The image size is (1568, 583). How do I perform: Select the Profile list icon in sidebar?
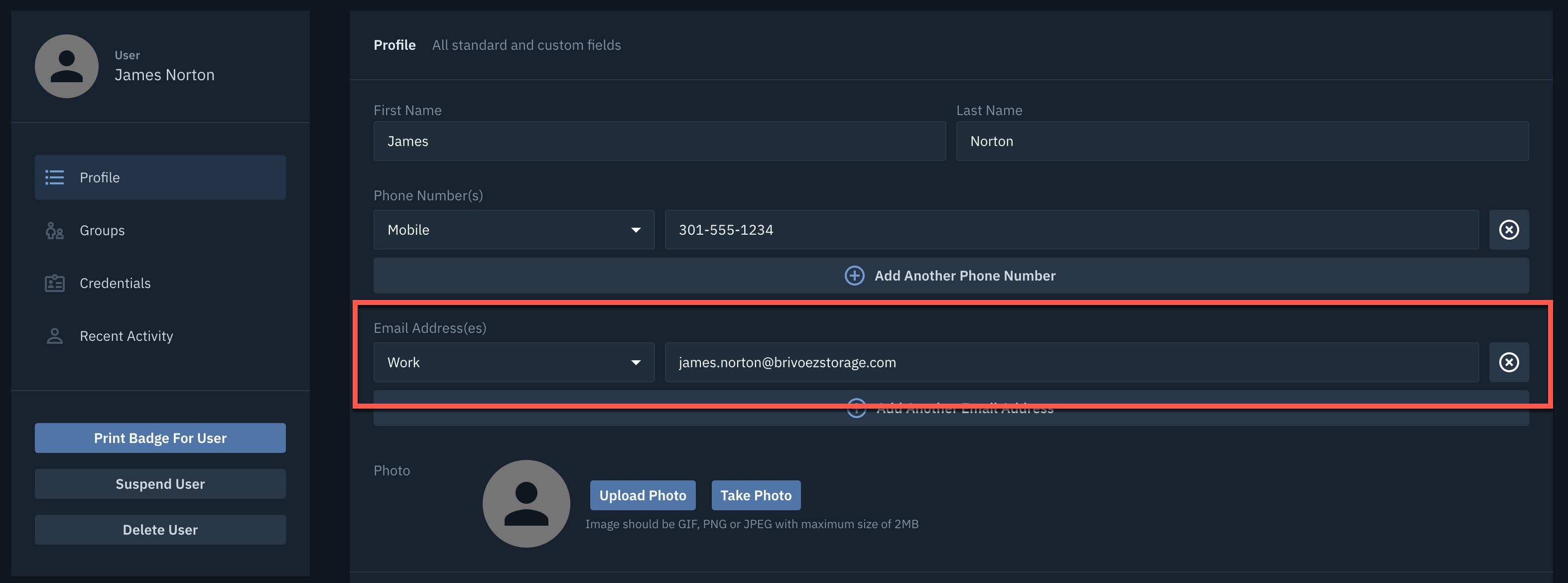coord(54,177)
